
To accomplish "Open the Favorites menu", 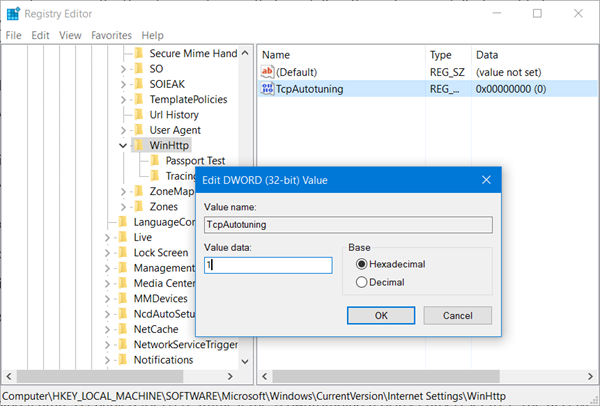I will [x=111, y=35].
